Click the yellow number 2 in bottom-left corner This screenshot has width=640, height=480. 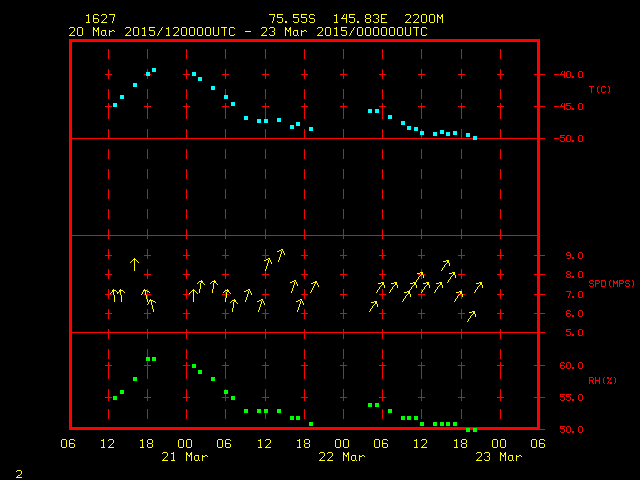(x=18, y=472)
